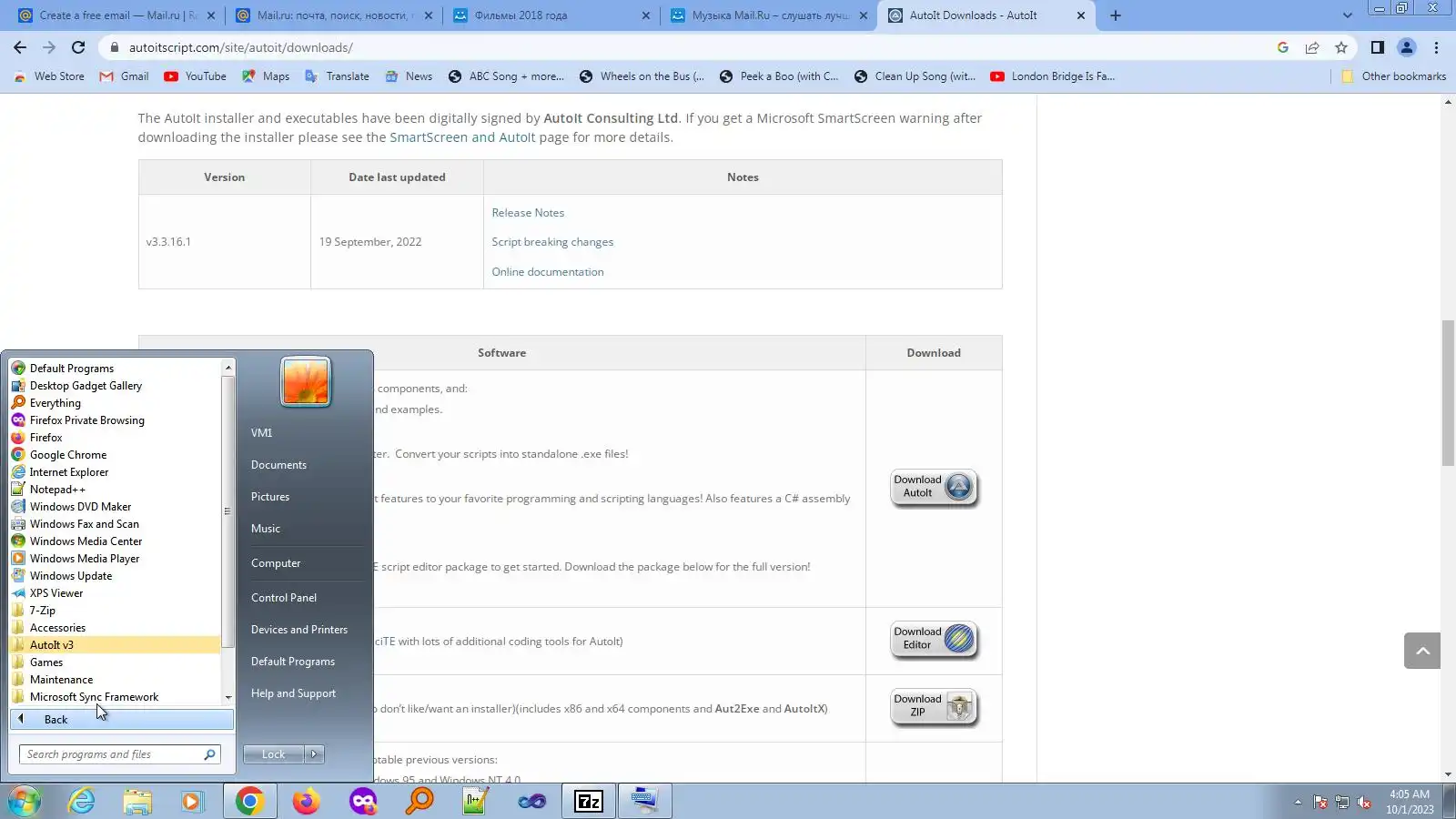Bookmark this page with the star icon

pyautogui.click(x=1341, y=47)
